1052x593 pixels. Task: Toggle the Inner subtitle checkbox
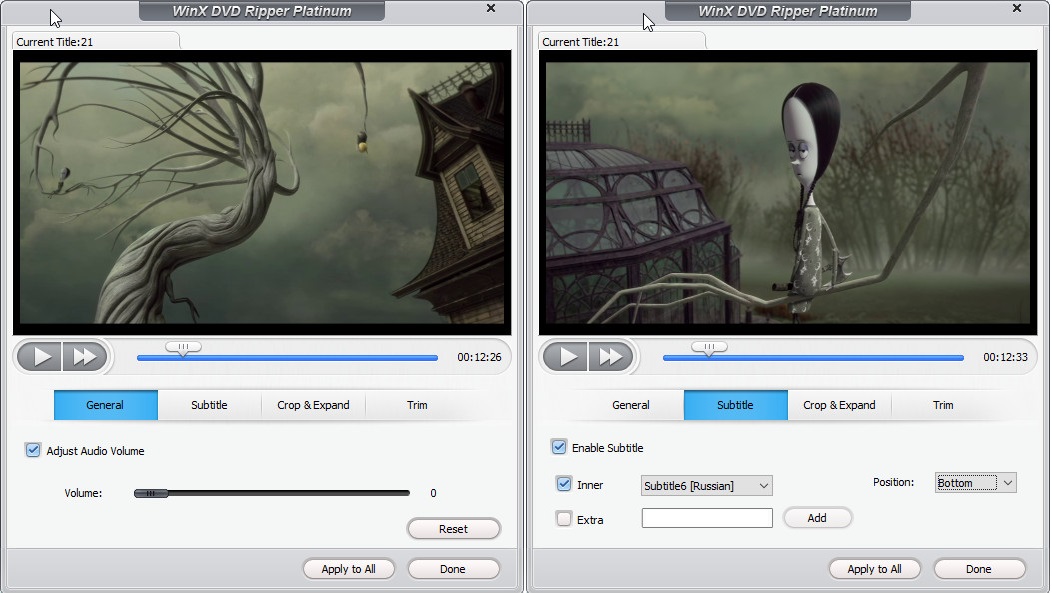coord(564,484)
